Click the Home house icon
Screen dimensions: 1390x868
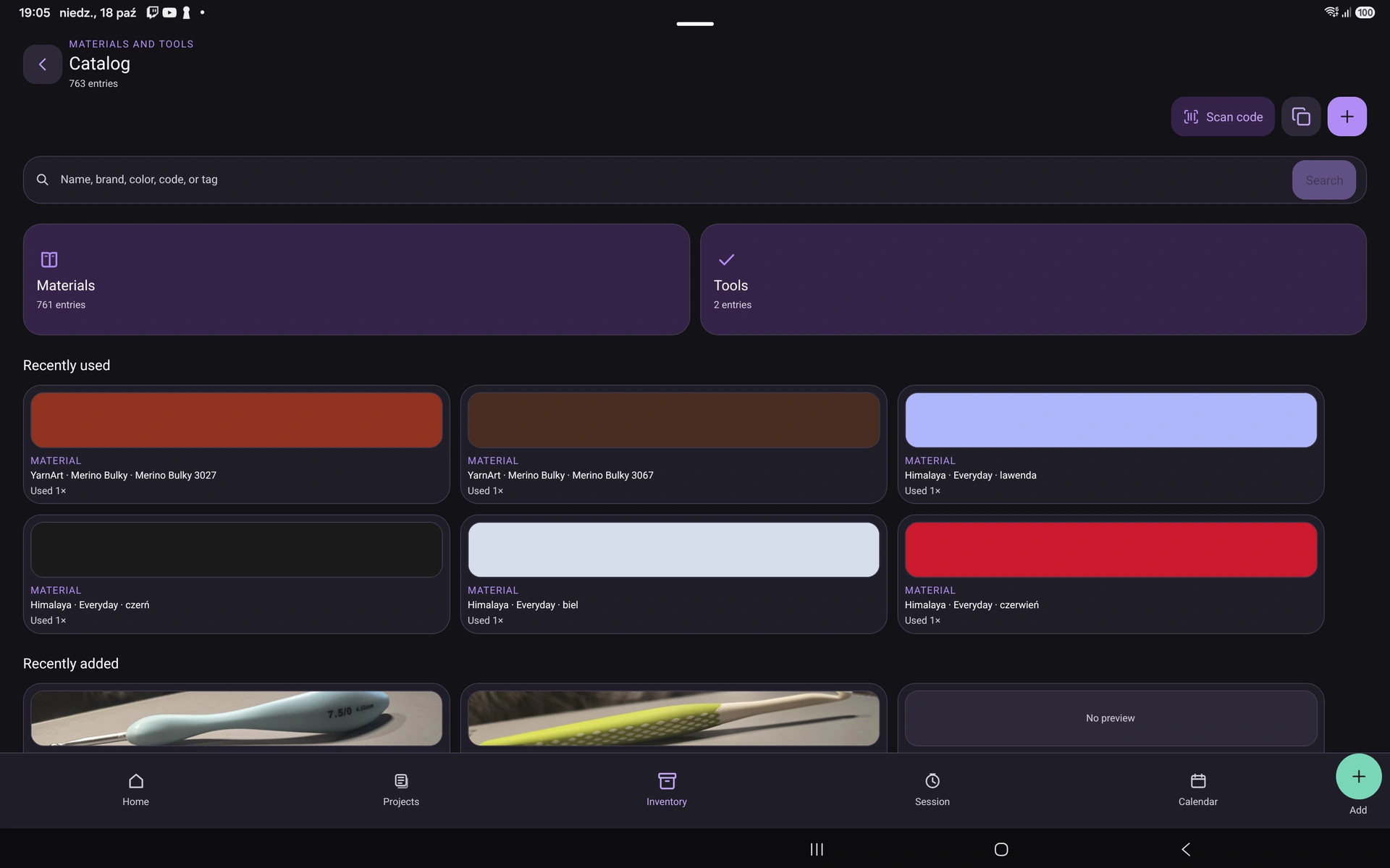(136, 780)
